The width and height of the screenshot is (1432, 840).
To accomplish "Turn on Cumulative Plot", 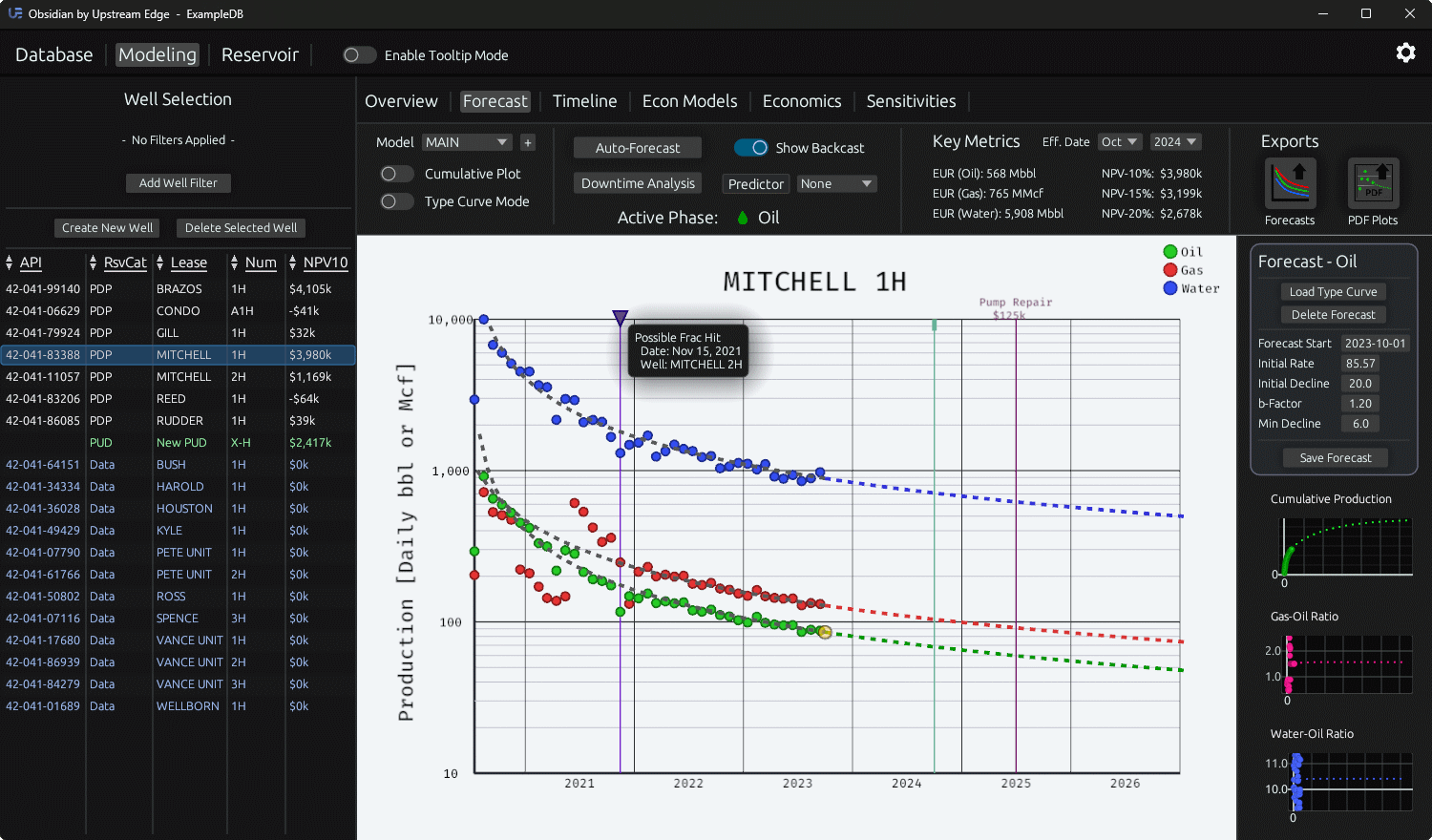I will (x=396, y=174).
